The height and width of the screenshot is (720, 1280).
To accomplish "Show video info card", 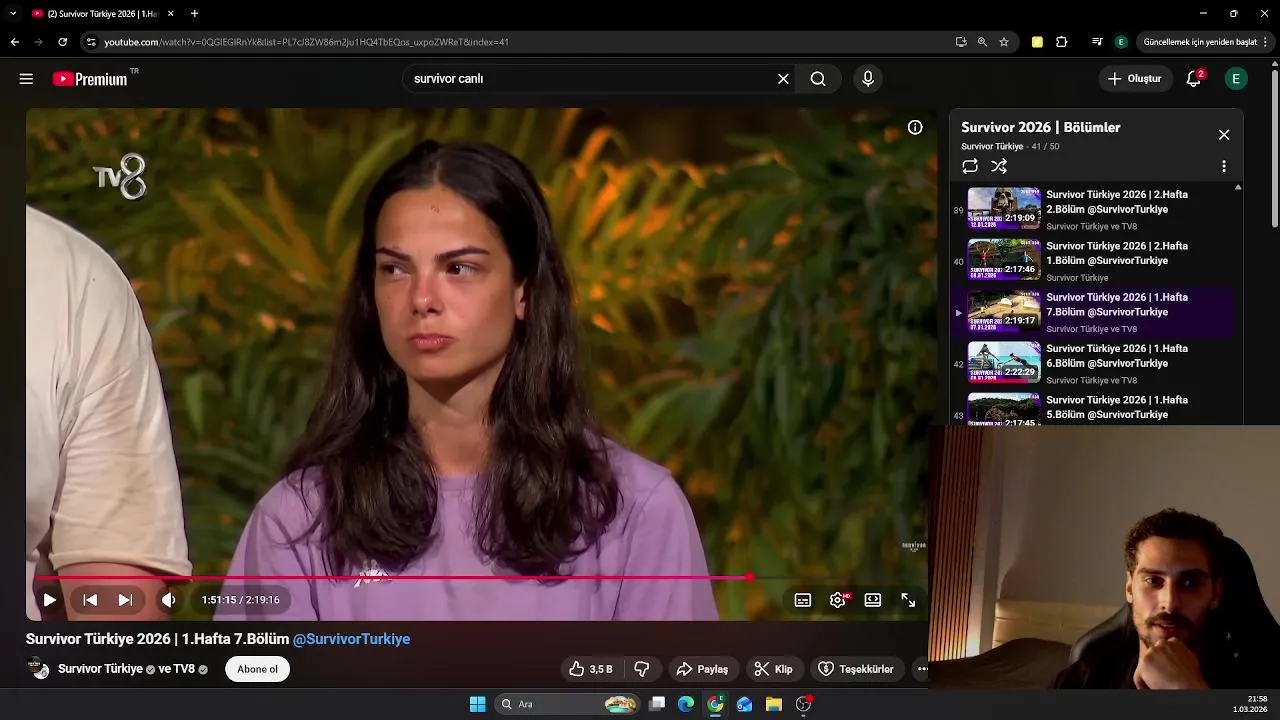I will [x=915, y=127].
